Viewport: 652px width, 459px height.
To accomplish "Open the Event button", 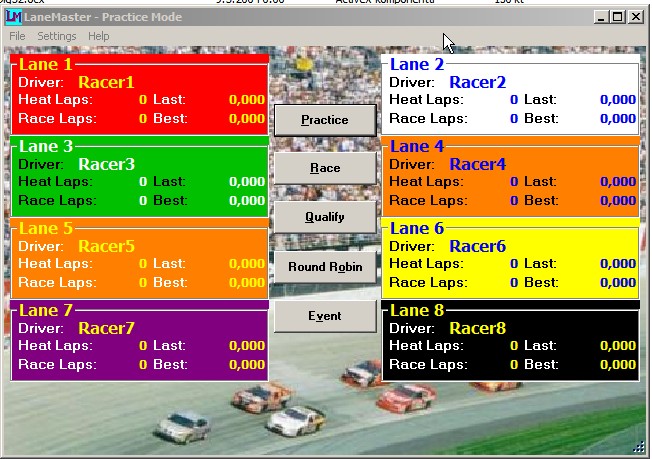I will (325, 316).
